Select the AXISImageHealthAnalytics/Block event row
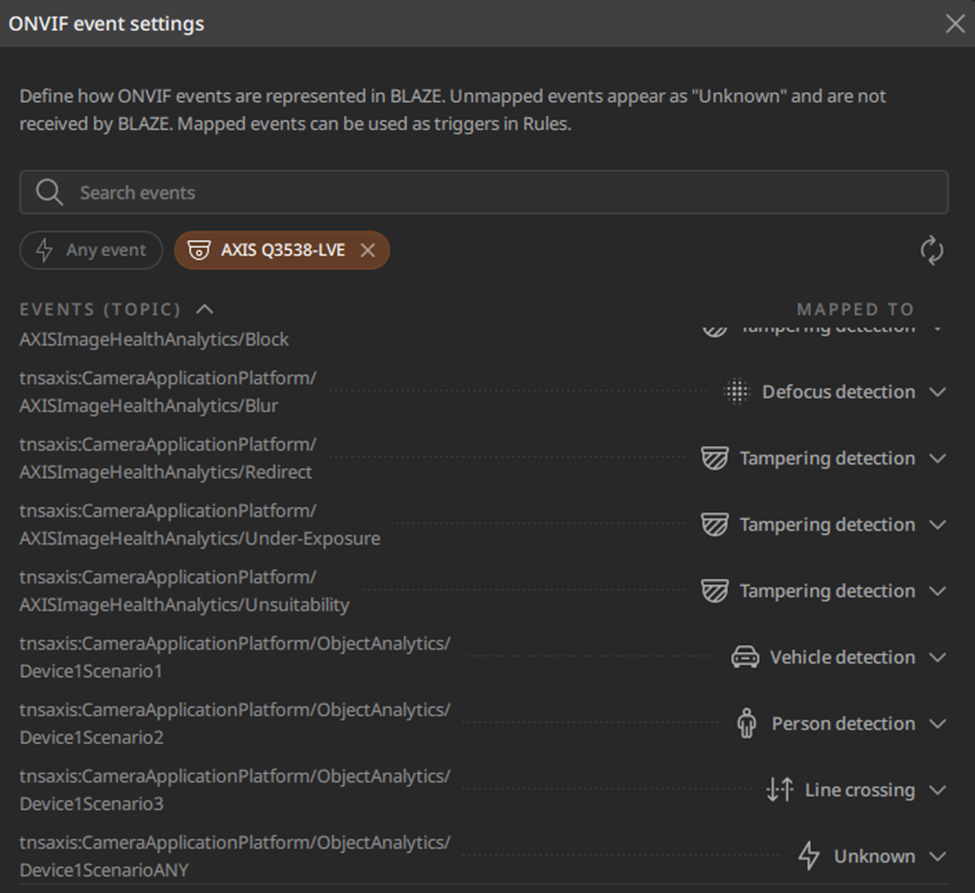Viewport: 975px width, 893px height. (x=484, y=338)
